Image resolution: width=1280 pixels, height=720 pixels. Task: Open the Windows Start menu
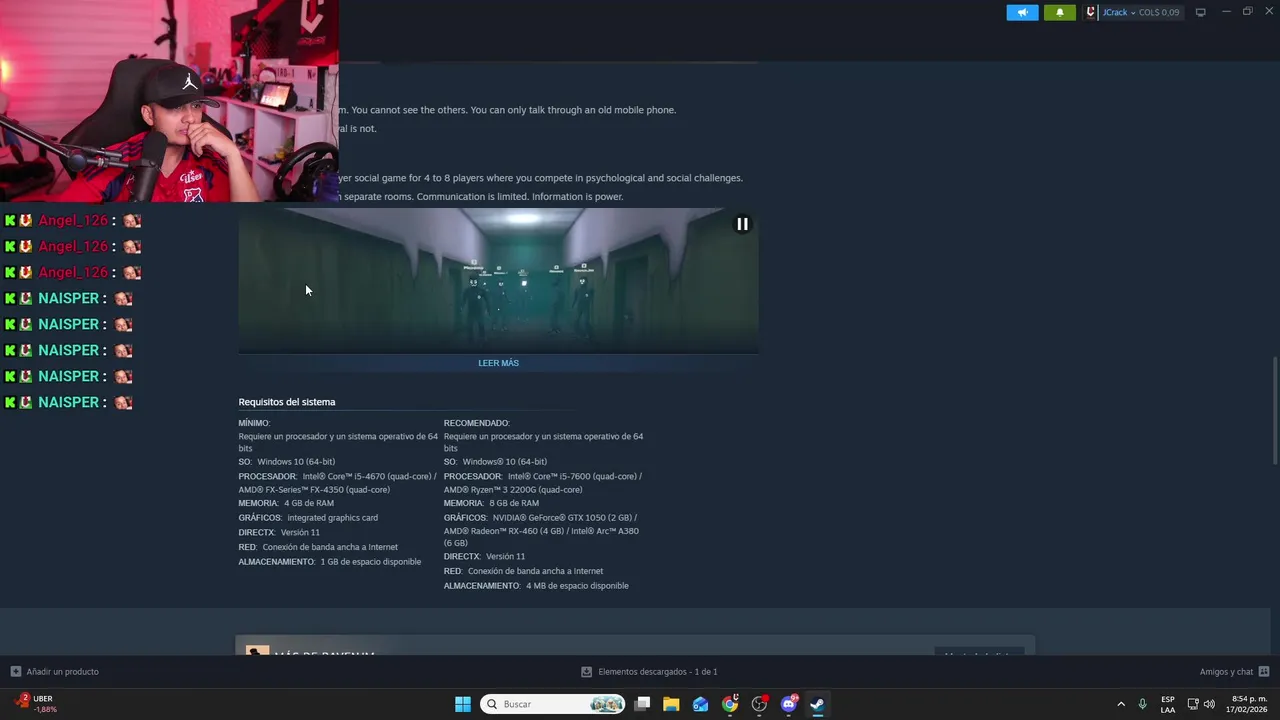(463, 704)
